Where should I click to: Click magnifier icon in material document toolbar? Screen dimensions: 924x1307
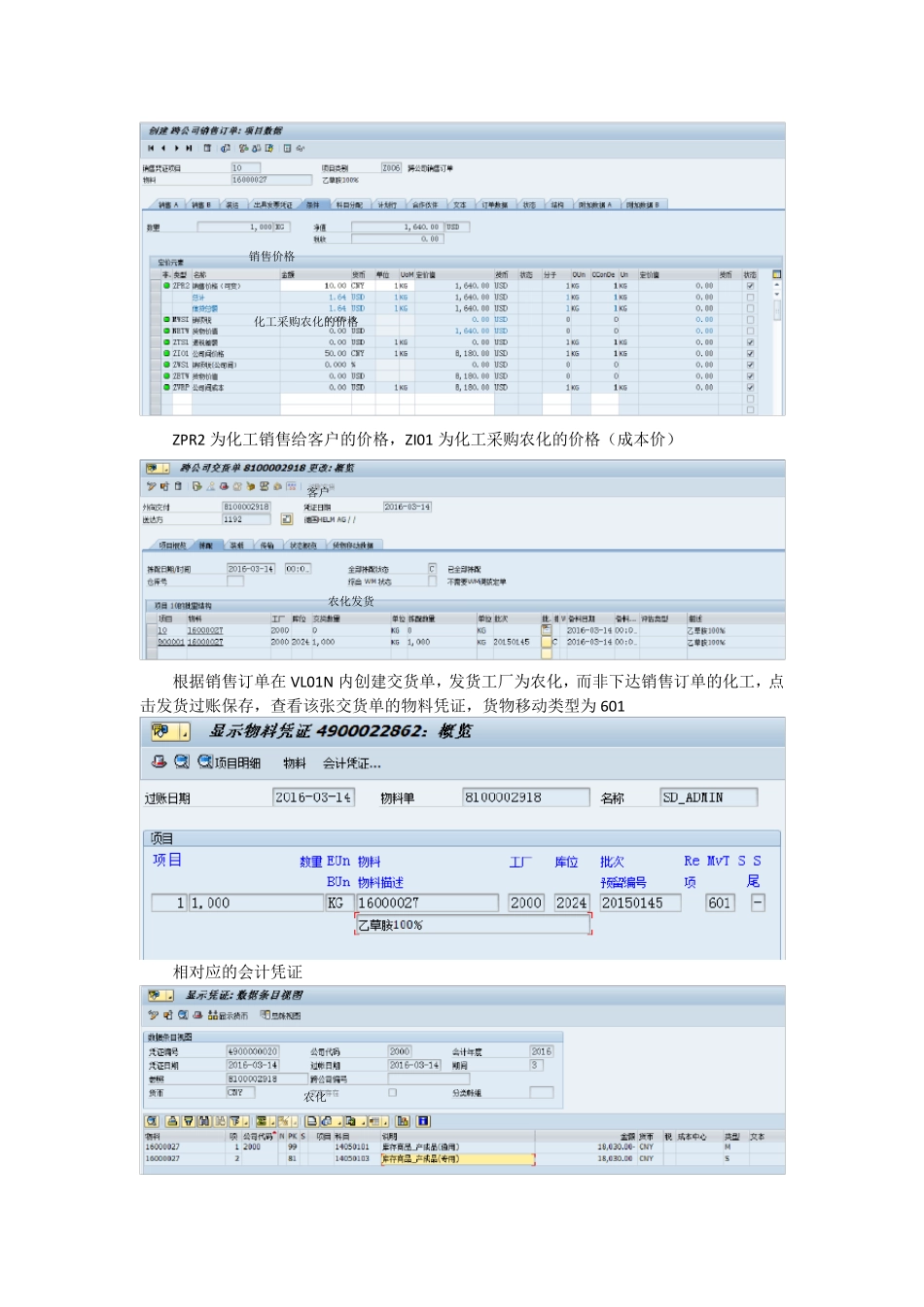coord(182,761)
